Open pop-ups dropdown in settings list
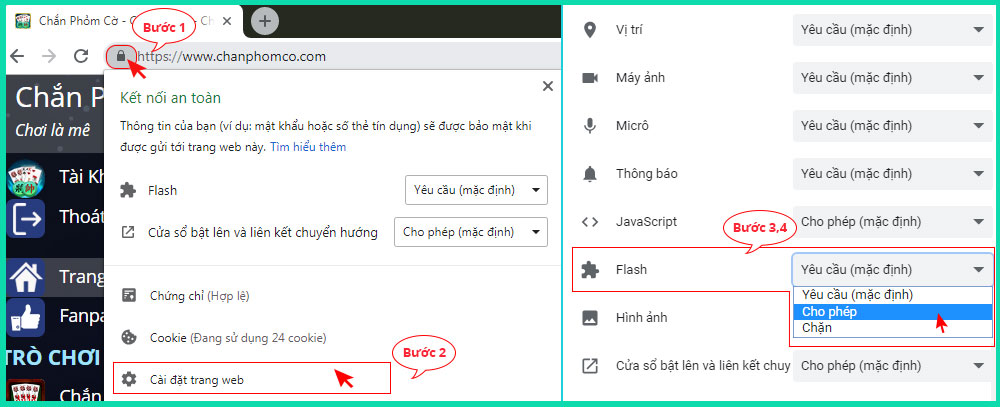Image resolution: width=1000 pixels, height=407 pixels. (893, 366)
